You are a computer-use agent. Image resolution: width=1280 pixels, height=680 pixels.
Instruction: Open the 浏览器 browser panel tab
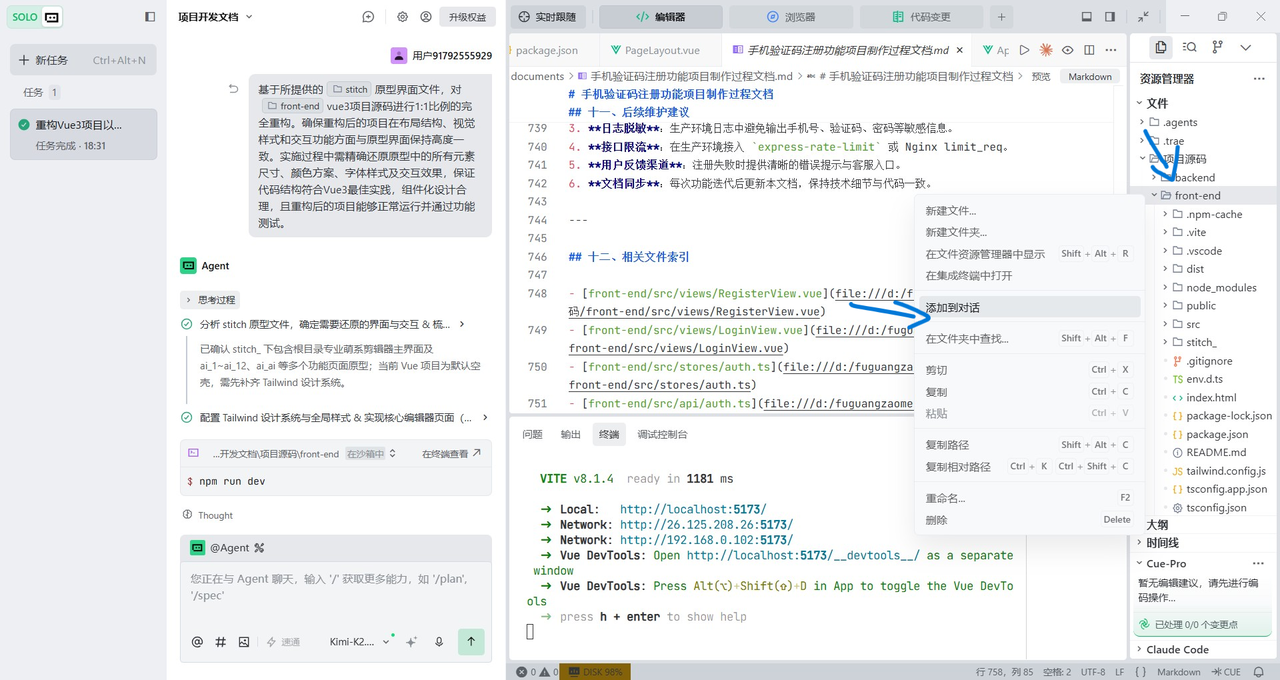(791, 17)
